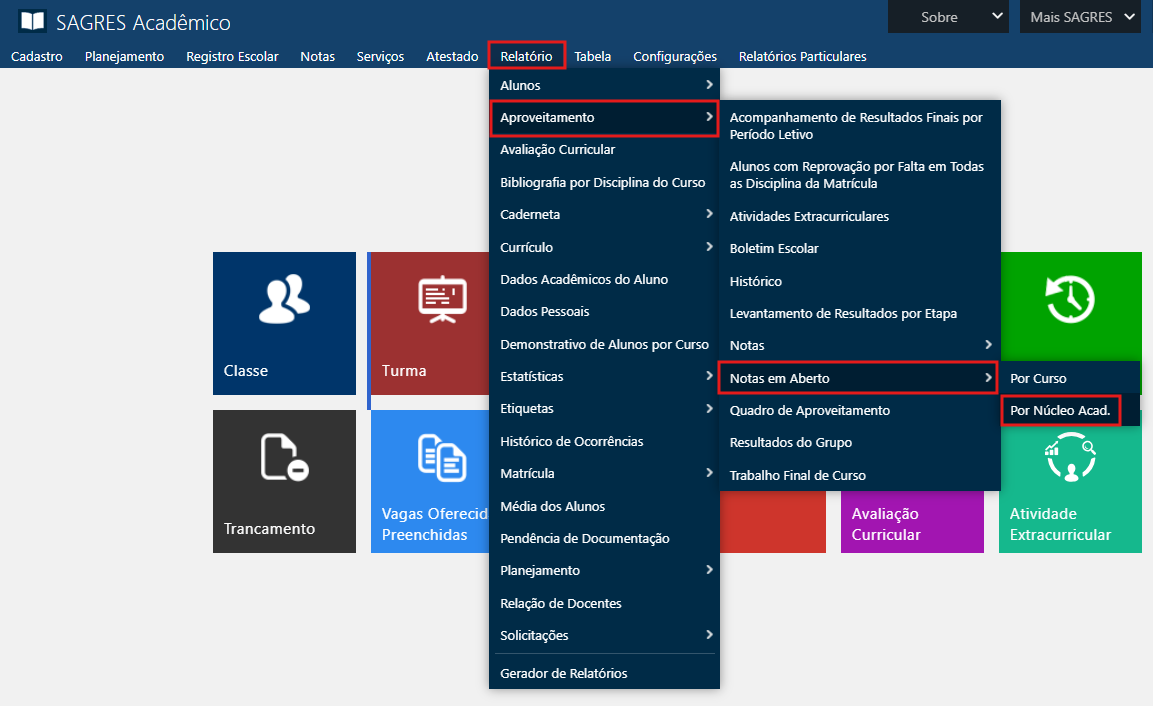Select Boletim Escolar report

(x=774, y=248)
